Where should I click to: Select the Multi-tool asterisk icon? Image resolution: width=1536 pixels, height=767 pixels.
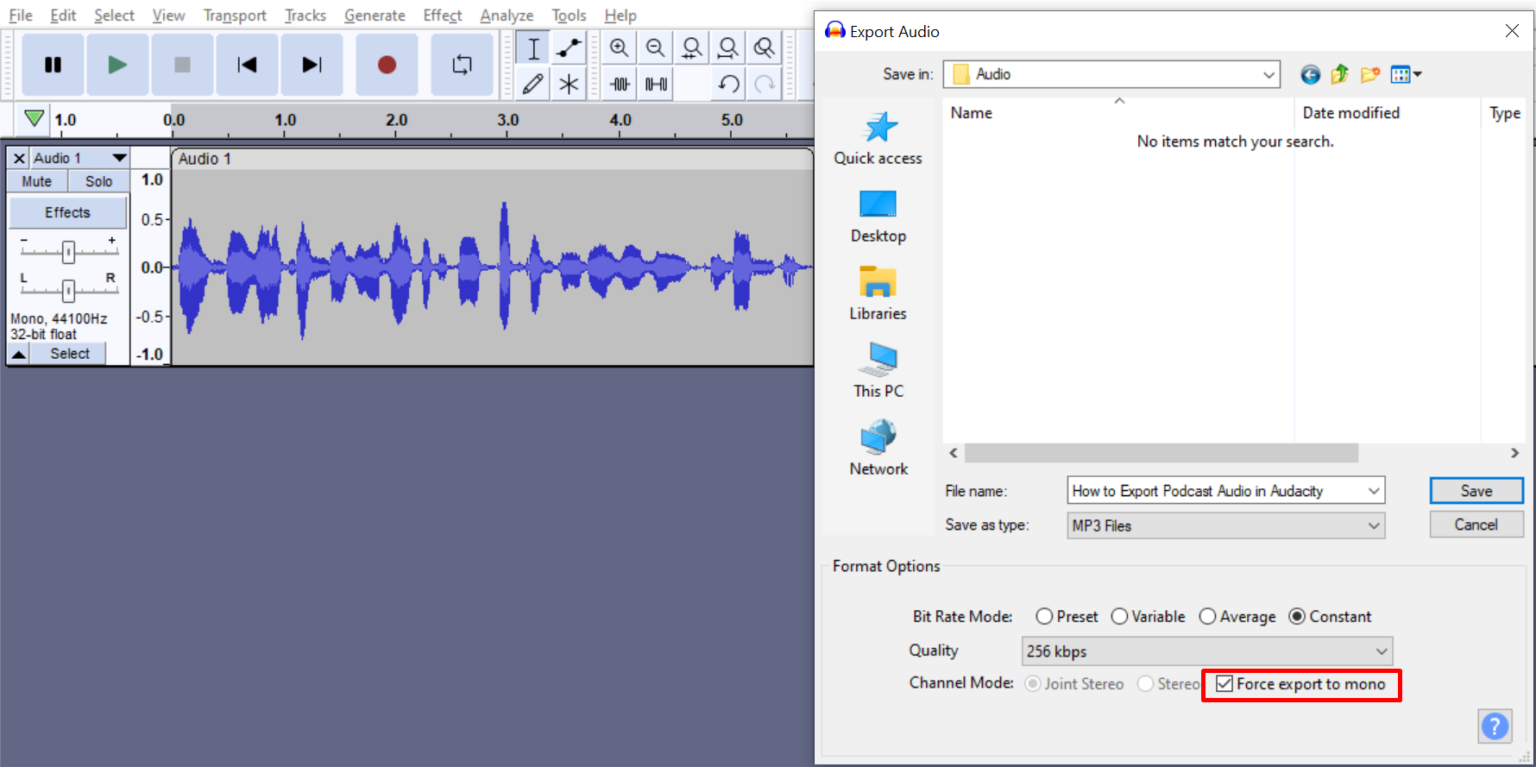pos(568,84)
